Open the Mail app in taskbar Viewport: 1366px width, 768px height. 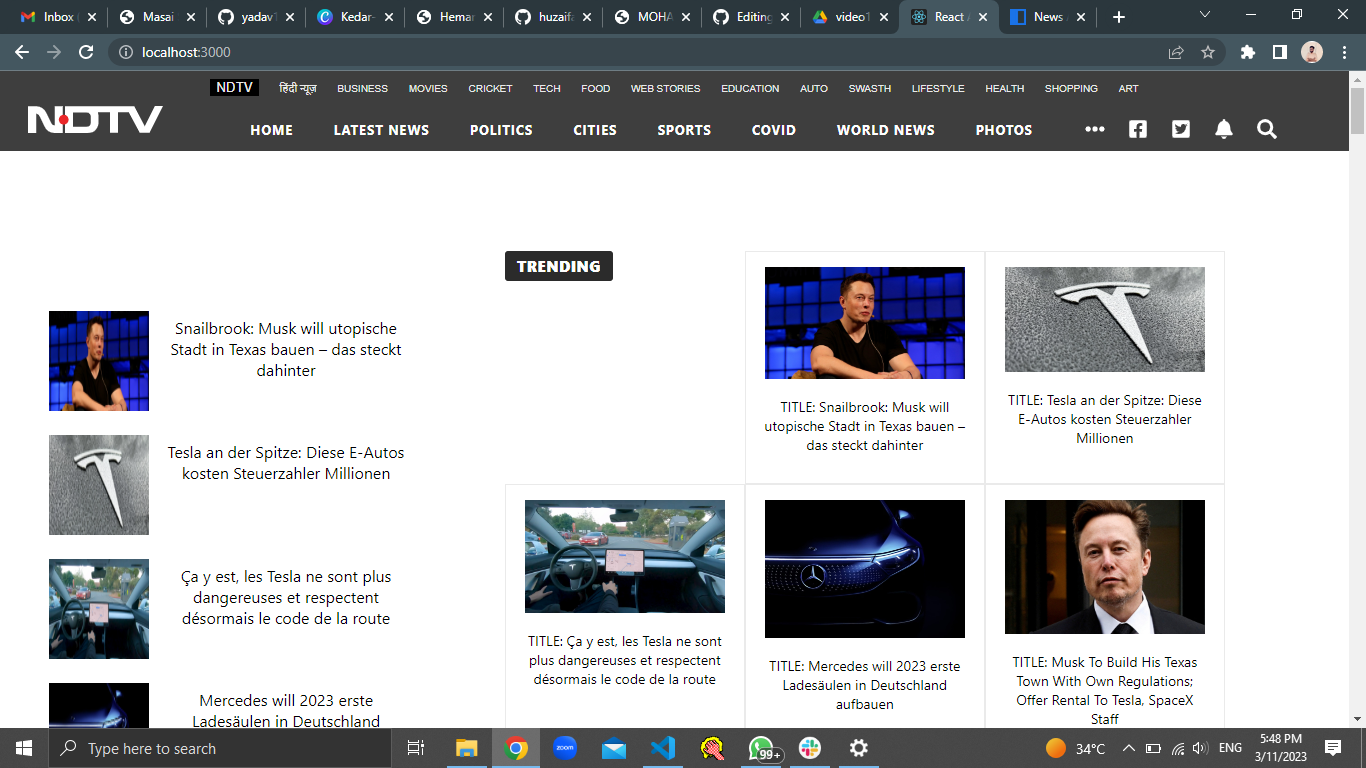coord(614,748)
